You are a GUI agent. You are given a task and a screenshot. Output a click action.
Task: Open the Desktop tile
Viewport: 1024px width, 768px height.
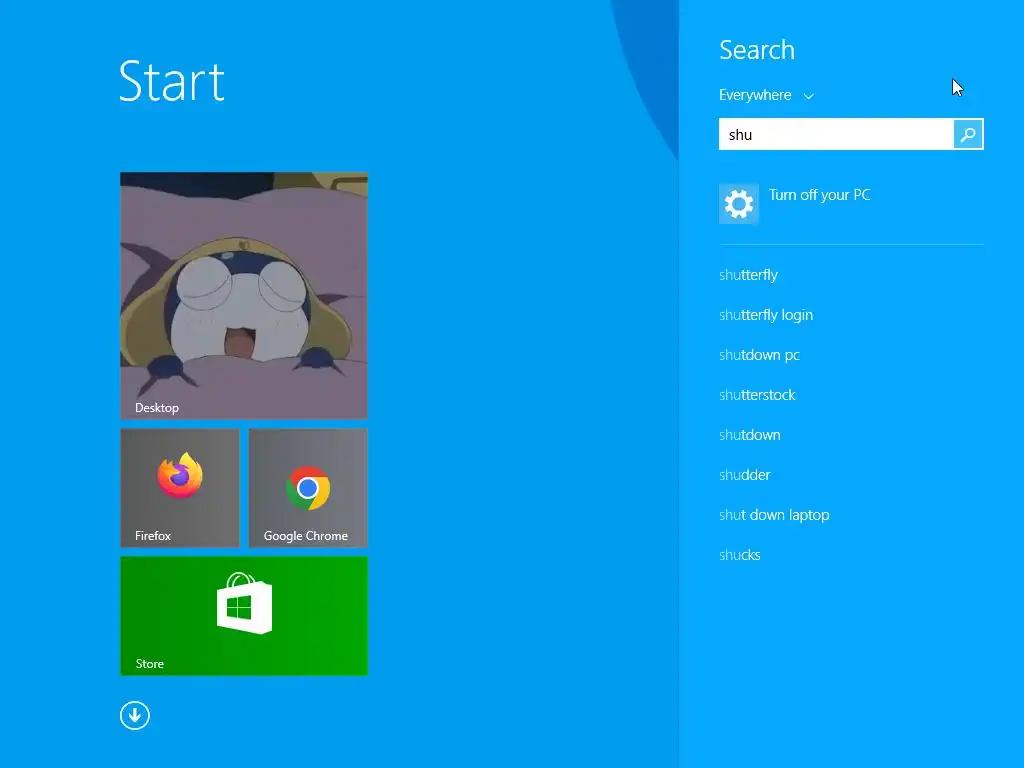tap(244, 295)
